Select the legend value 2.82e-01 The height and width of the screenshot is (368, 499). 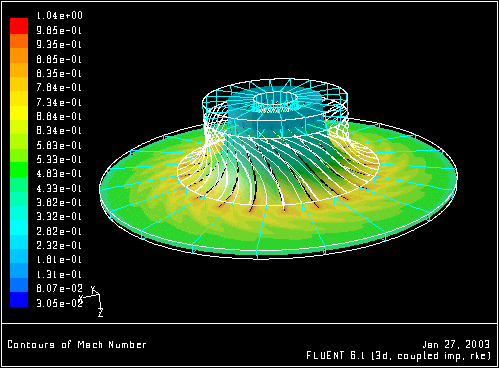tap(59, 231)
